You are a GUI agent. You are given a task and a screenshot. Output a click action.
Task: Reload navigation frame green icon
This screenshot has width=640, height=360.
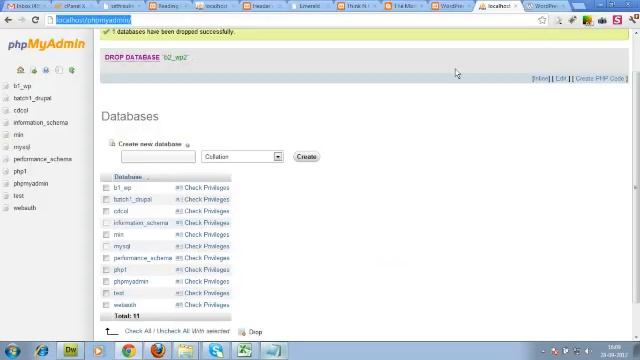(72, 70)
